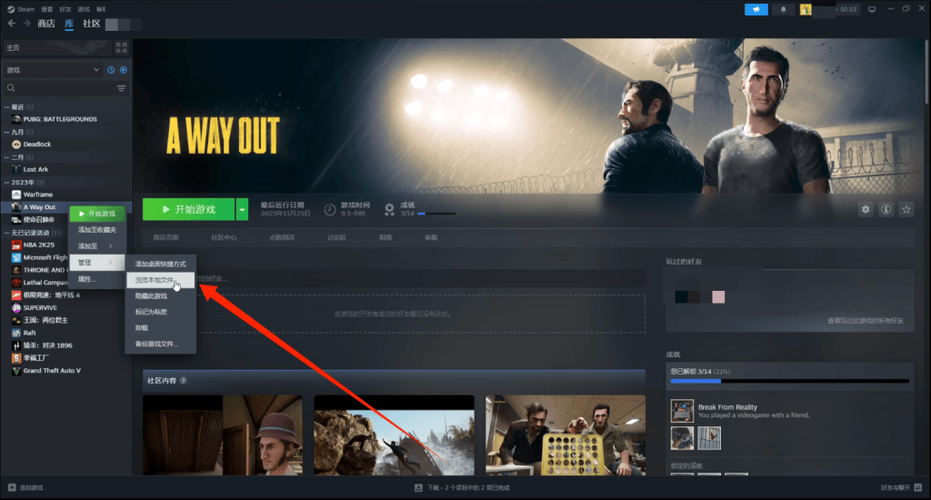Open the 社区中心 link
Screen dimensions: 931x500
click(x=223, y=238)
